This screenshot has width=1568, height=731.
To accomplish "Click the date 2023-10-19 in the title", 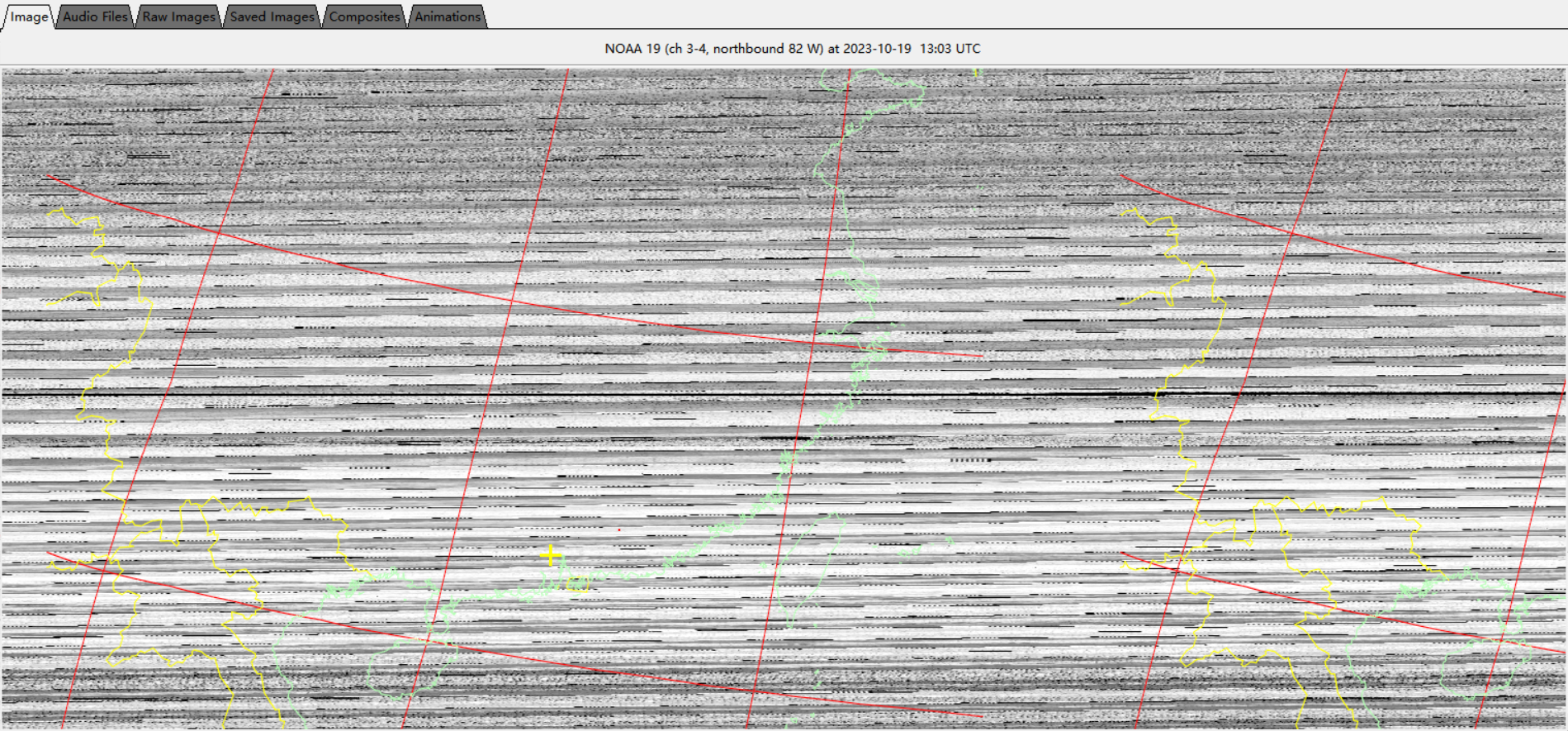I will point(877,49).
